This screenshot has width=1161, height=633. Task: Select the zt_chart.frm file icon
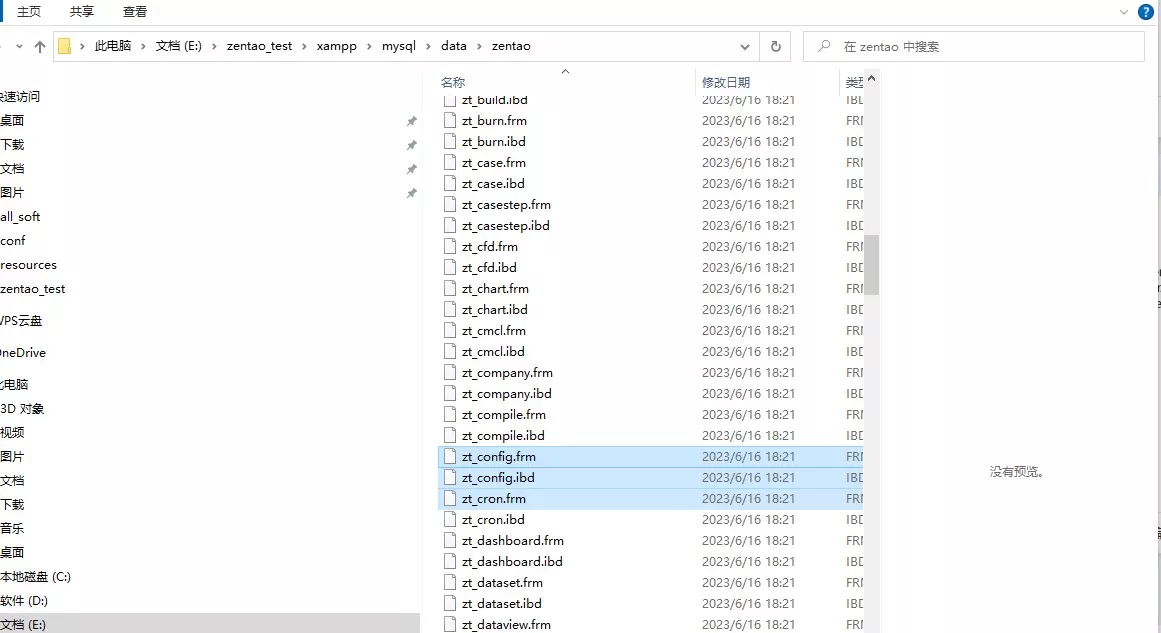[x=449, y=289]
